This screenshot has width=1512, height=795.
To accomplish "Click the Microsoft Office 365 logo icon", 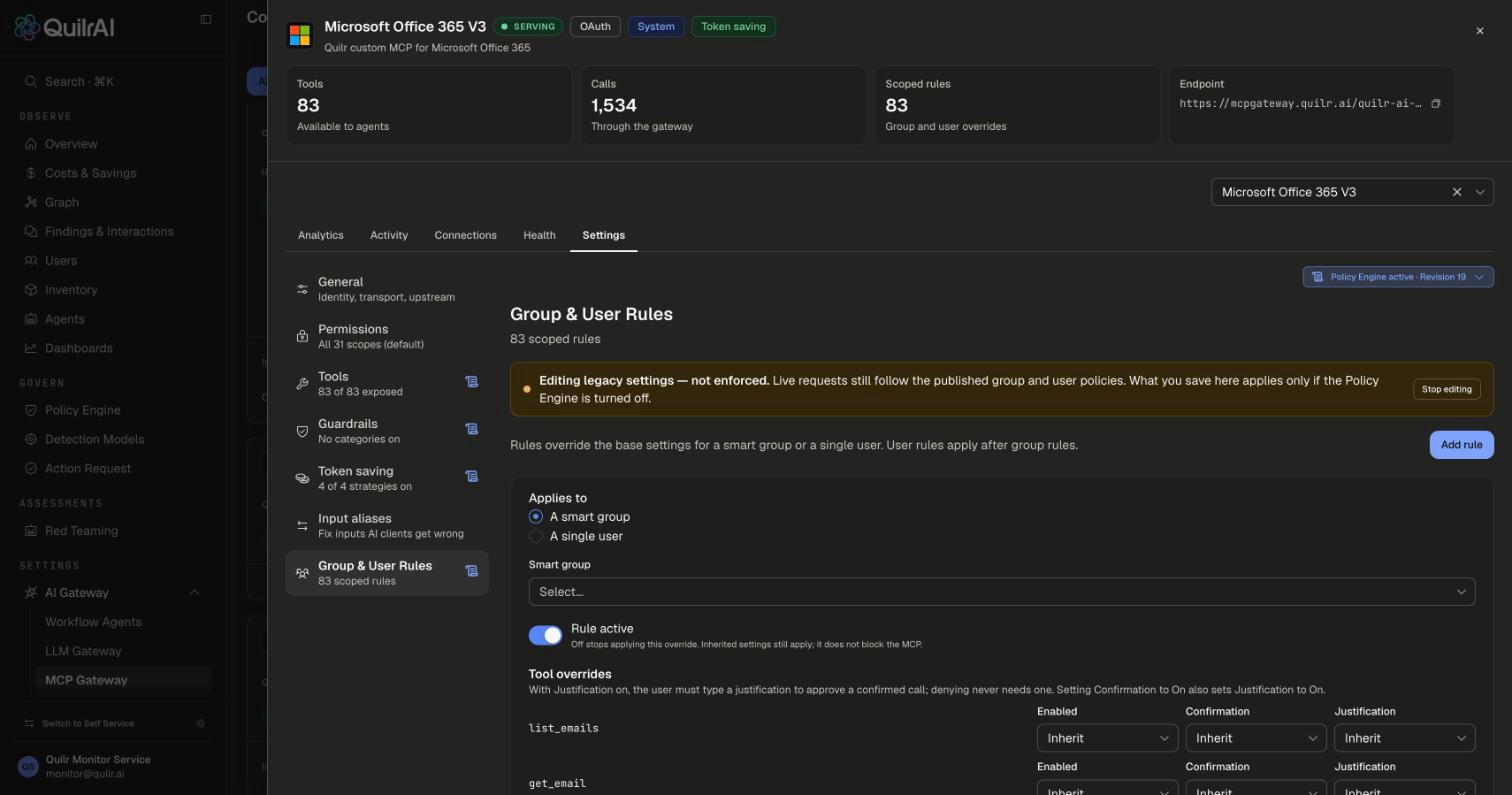I will [x=299, y=35].
